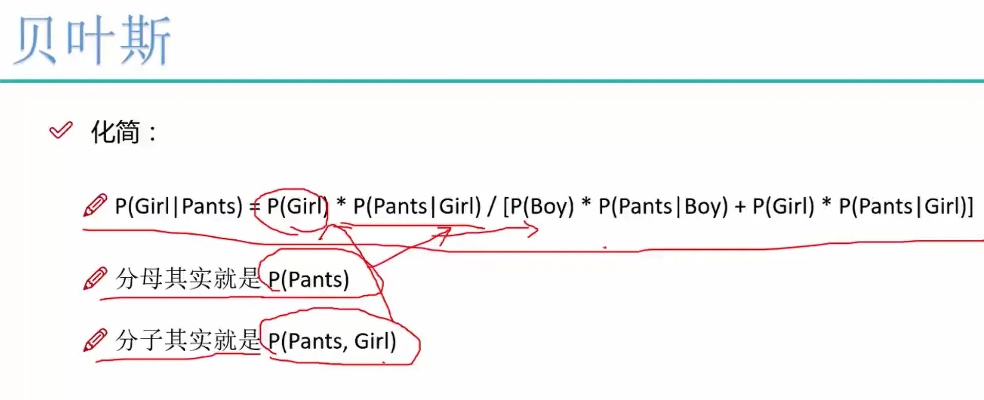Click the division slash before the bracket
The height and width of the screenshot is (400, 984).
coord(490,208)
